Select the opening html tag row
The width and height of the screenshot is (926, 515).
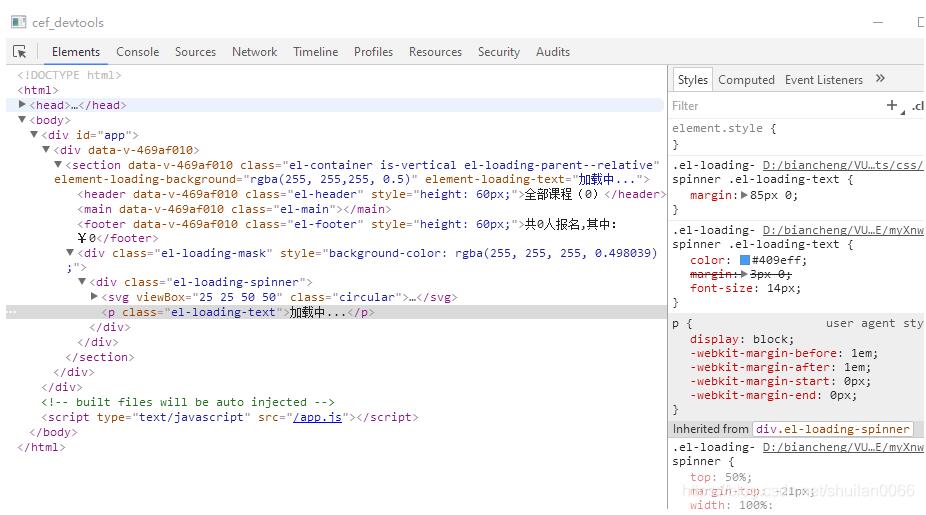(38, 90)
